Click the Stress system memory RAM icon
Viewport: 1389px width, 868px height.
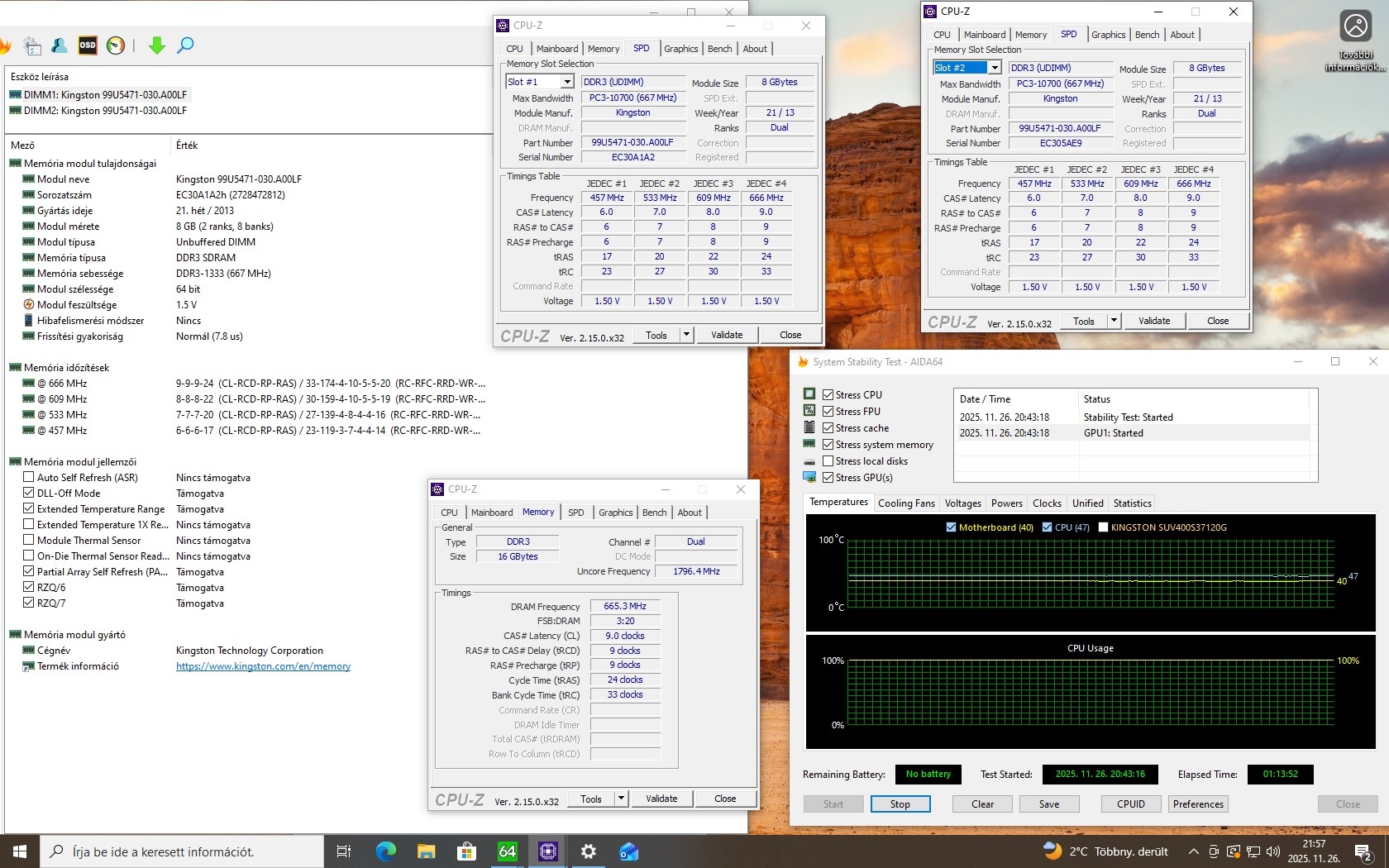[x=809, y=444]
